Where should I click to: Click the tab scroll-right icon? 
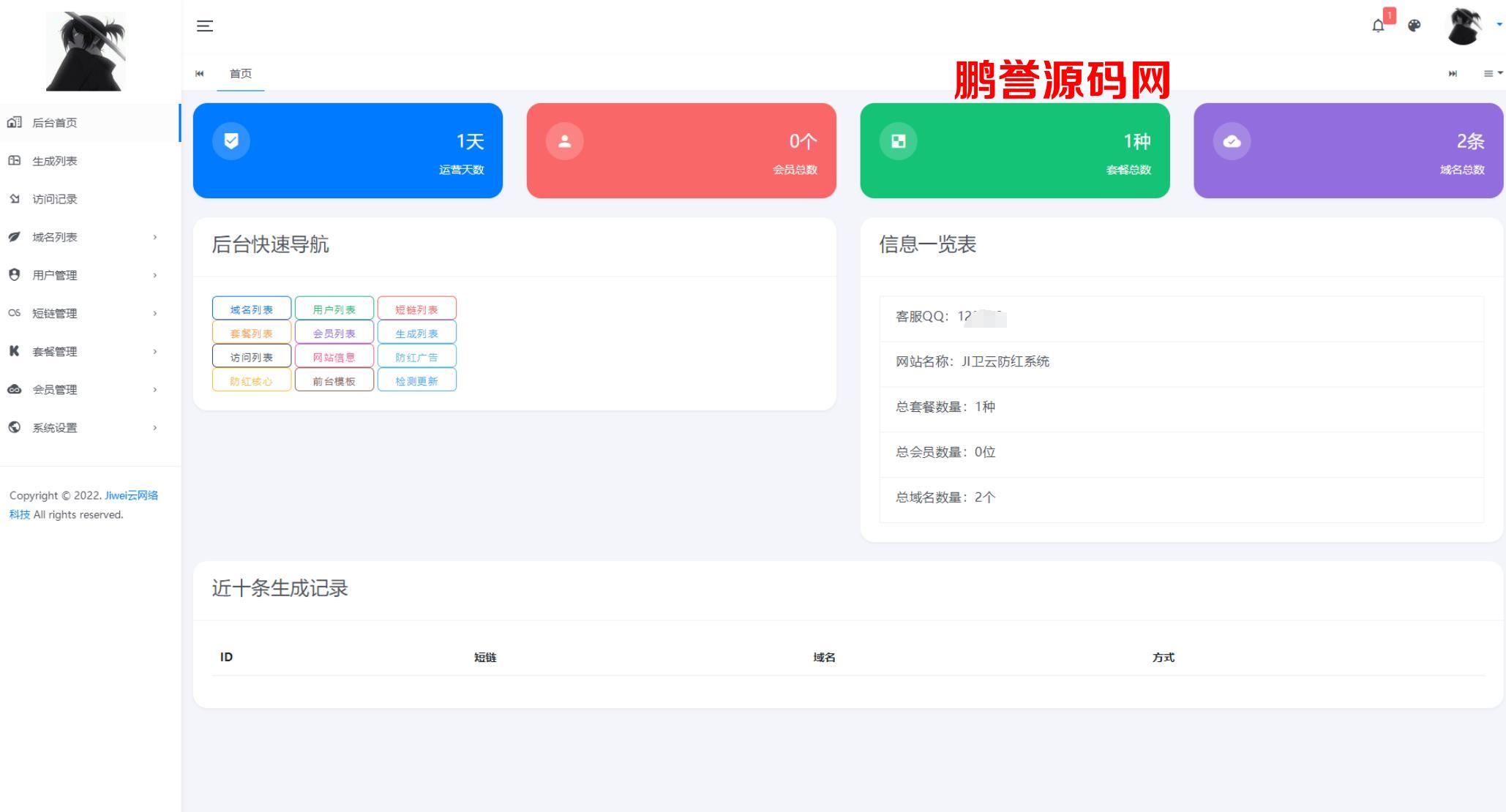(x=1453, y=73)
